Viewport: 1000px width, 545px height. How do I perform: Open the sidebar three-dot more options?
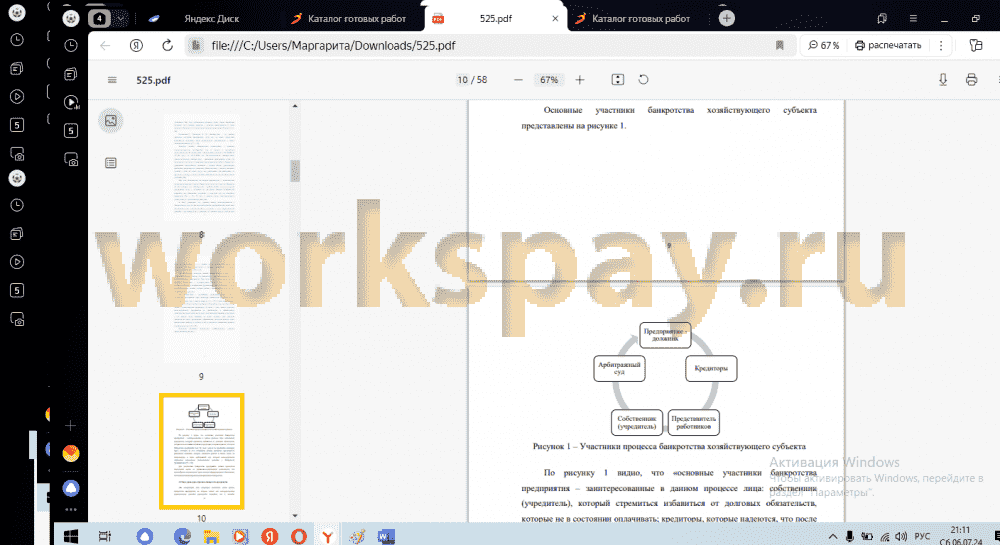pyautogui.click(x=71, y=509)
